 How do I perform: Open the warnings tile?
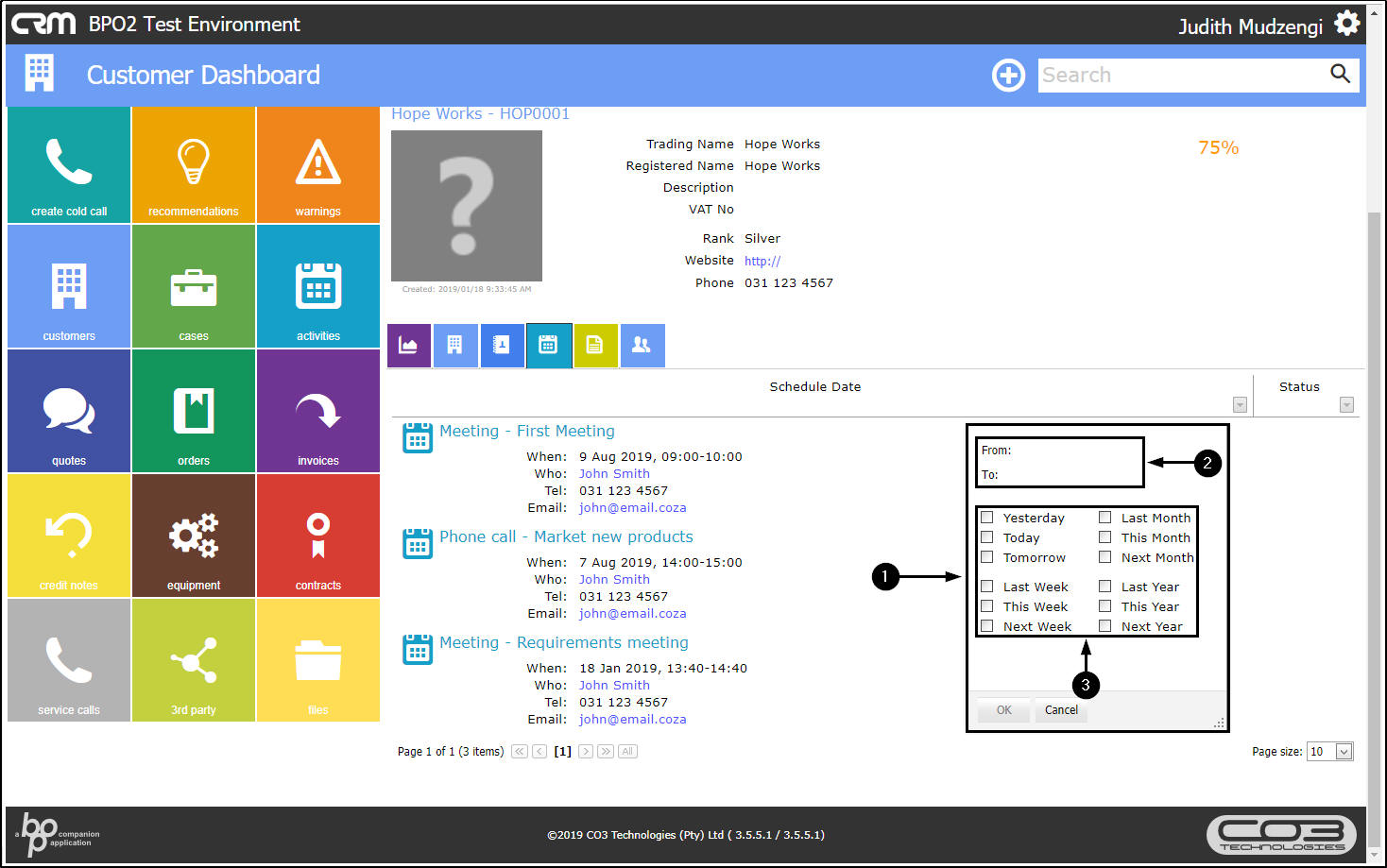pos(318,164)
